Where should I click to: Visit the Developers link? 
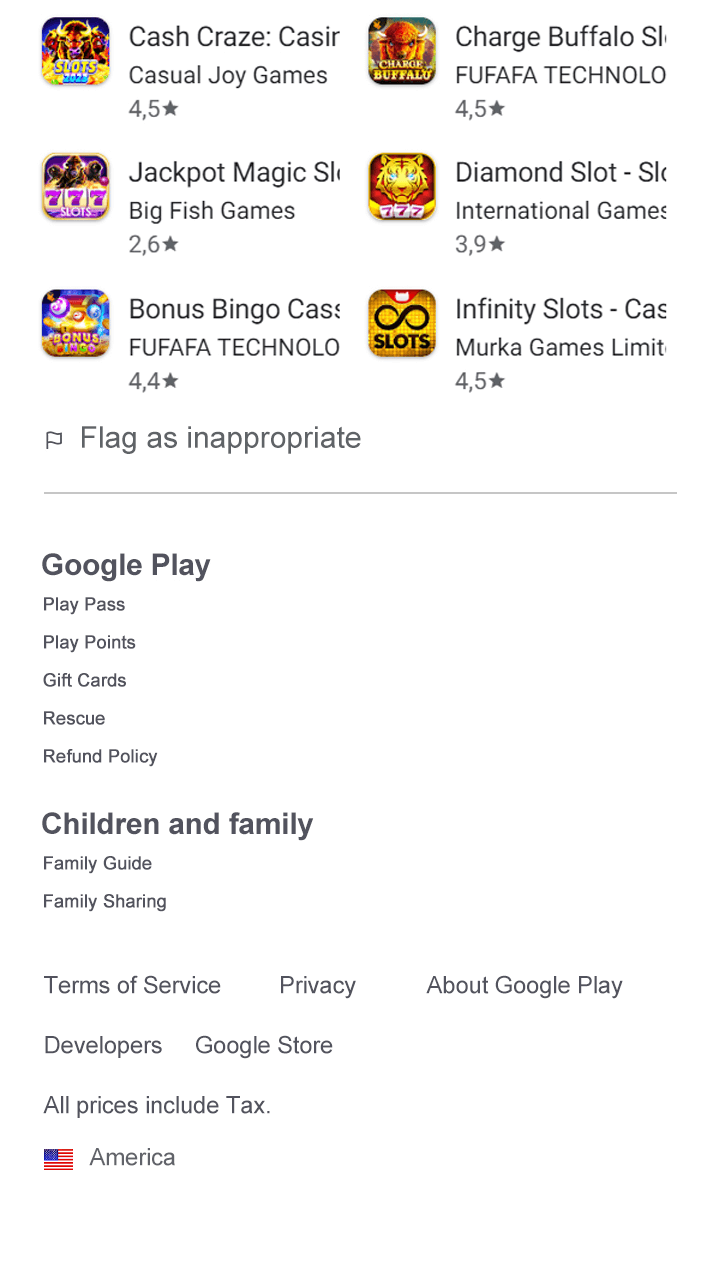pos(103,1045)
